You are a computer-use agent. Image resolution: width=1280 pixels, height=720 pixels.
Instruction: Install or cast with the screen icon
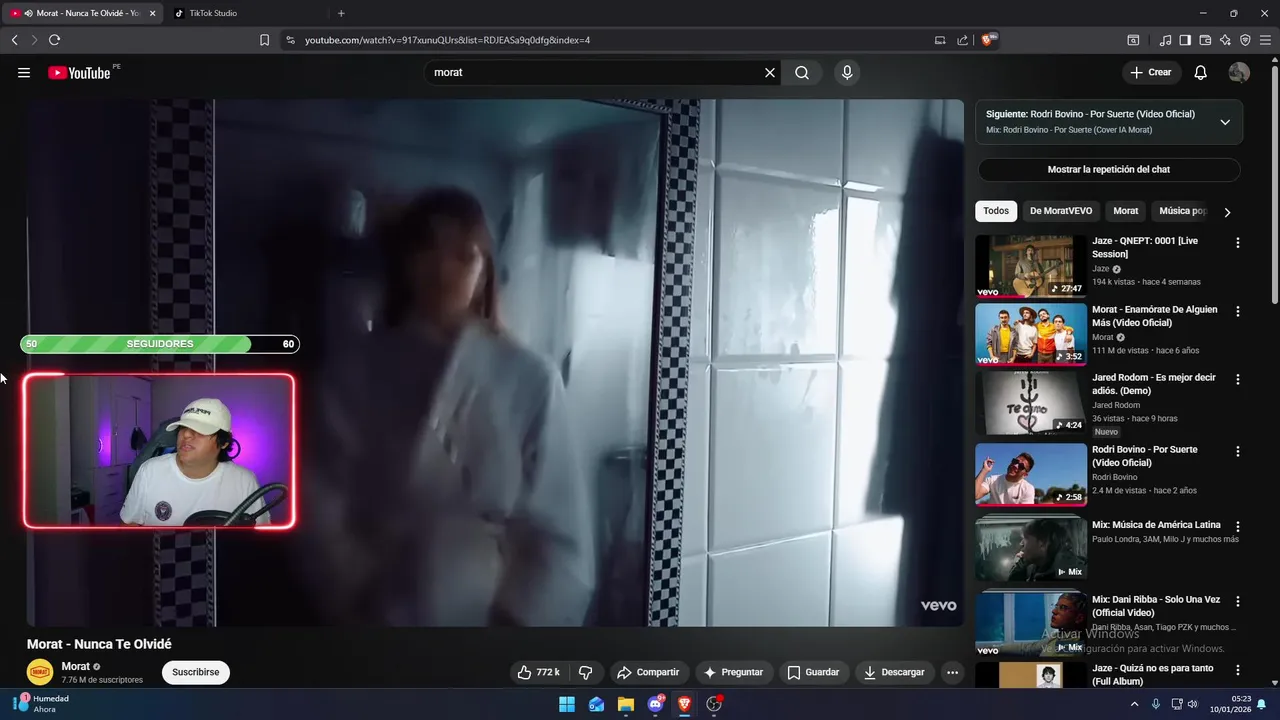pos(940,40)
